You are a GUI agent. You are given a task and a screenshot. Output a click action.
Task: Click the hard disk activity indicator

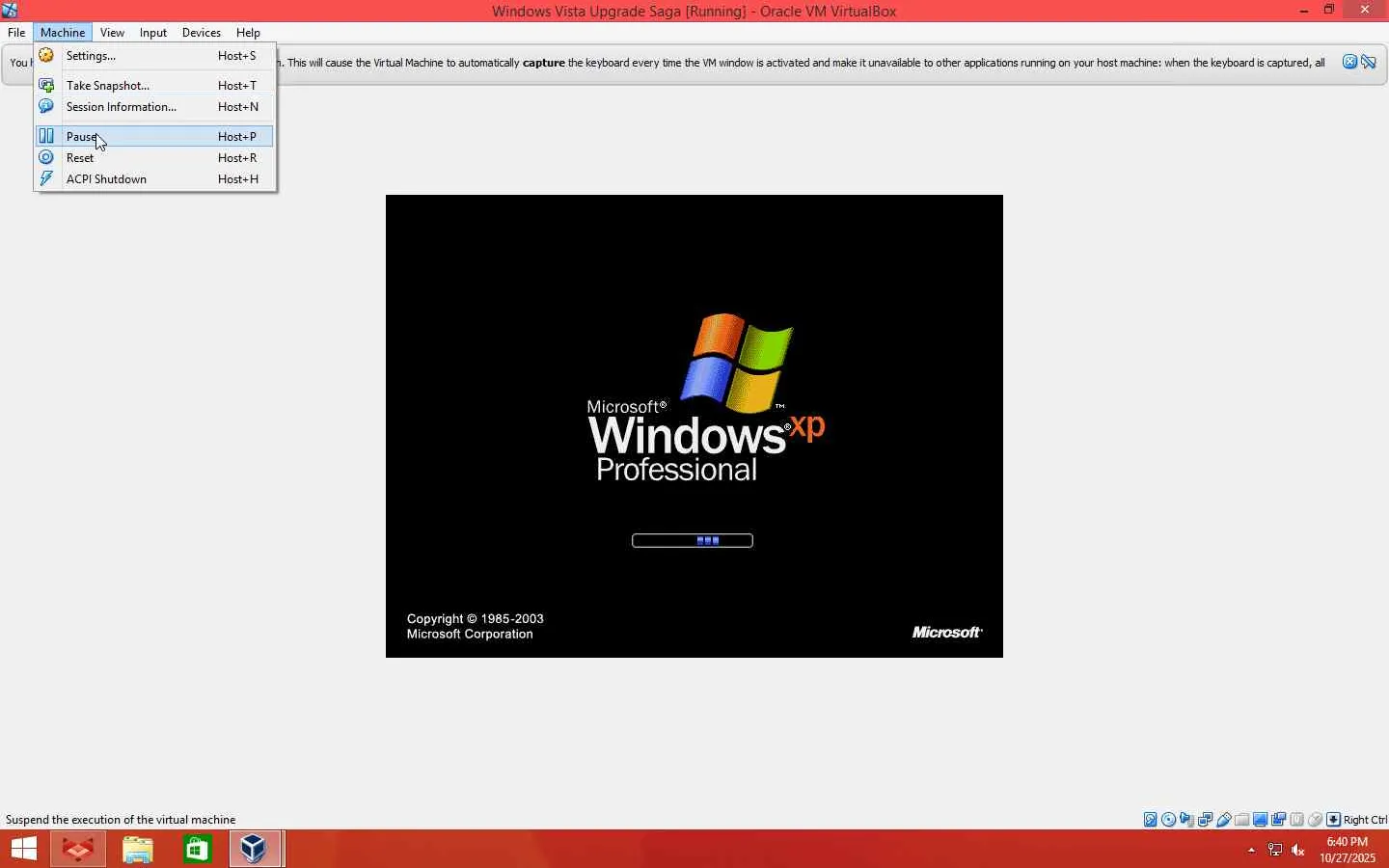[1151, 820]
